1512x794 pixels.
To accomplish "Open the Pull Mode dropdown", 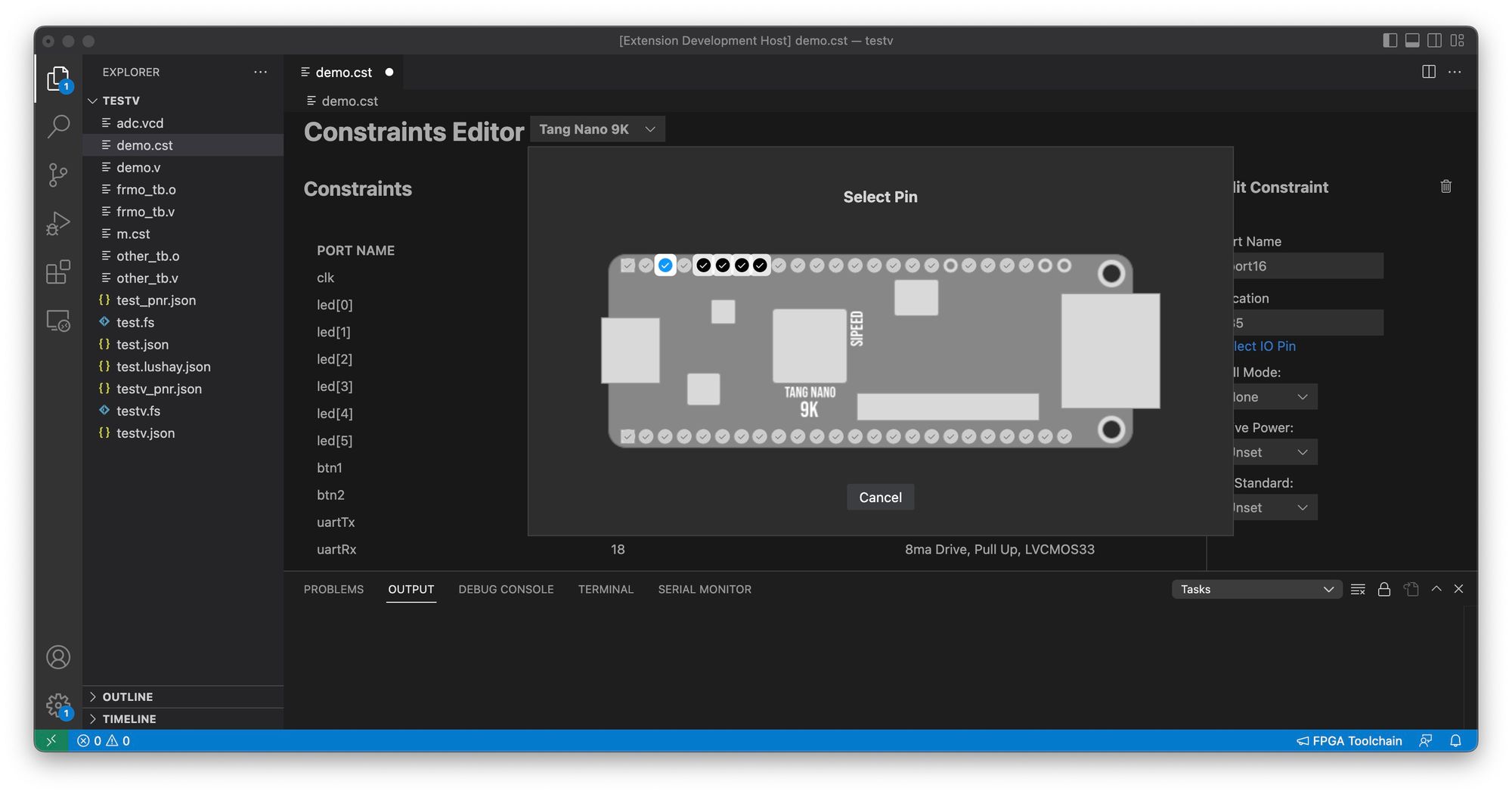I will click(1275, 397).
